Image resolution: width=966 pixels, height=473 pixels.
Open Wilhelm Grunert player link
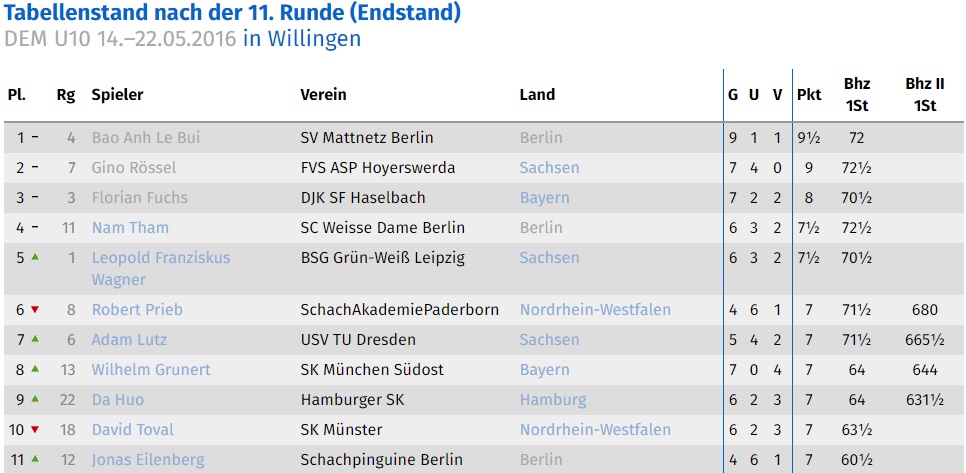pyautogui.click(x=151, y=370)
